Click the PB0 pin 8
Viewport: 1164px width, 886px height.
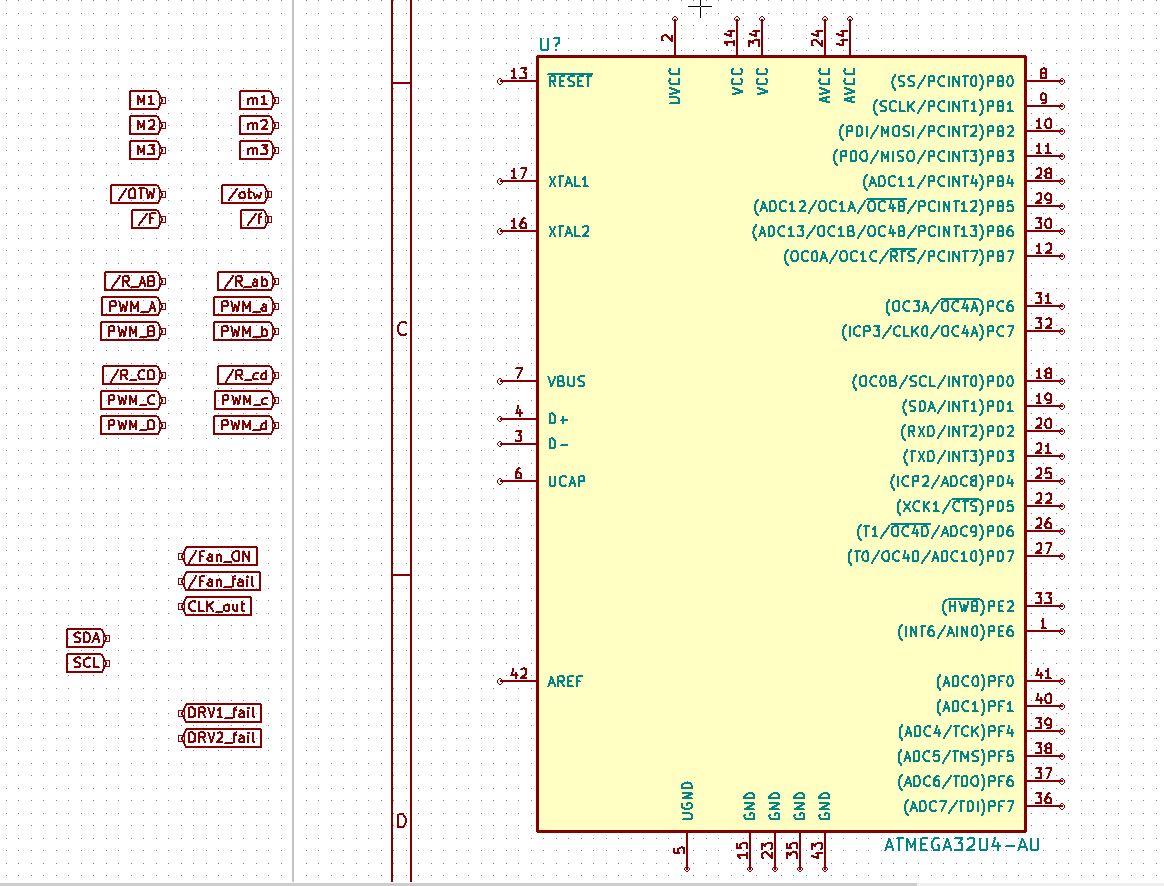pyautogui.click(x=1045, y=81)
